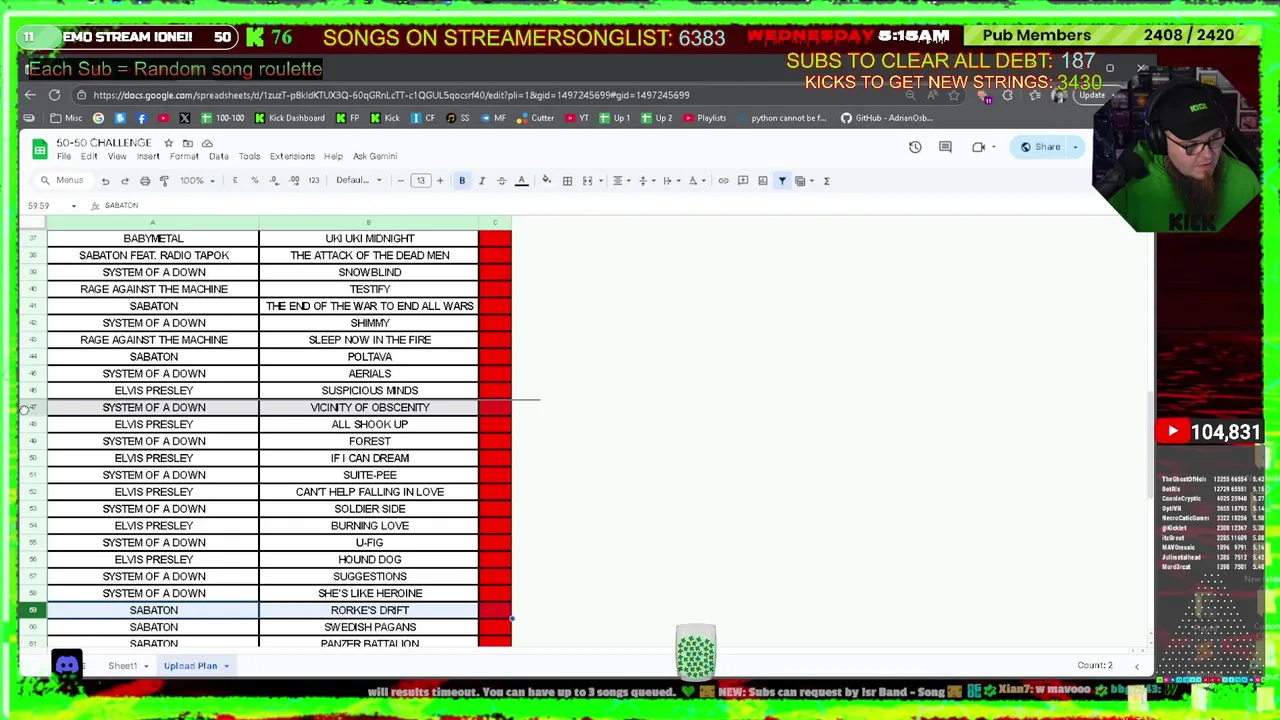Open the more number formats (123) option
The width and height of the screenshot is (1280, 720).
point(314,181)
